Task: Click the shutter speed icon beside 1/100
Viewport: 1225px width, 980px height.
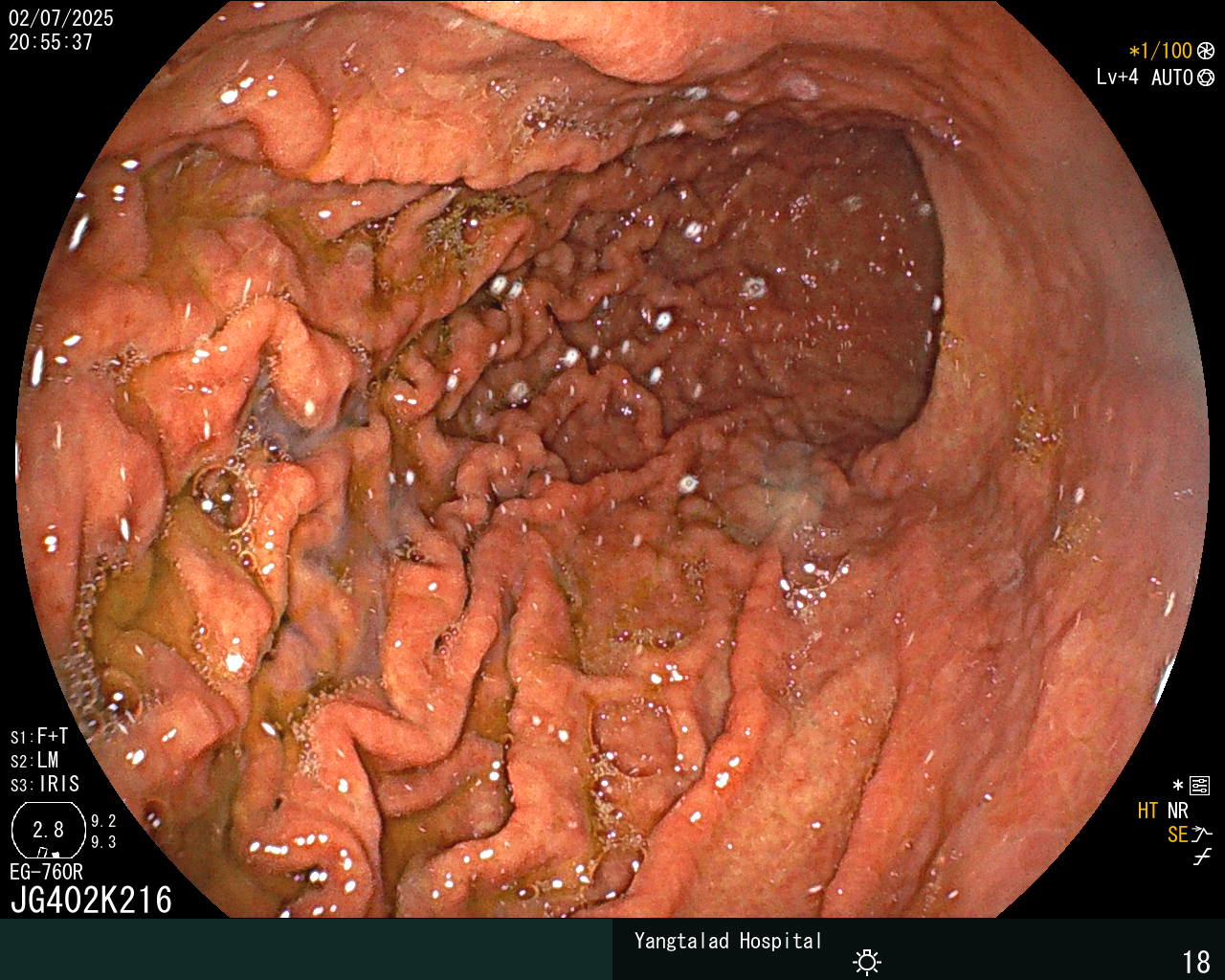Action: click(1206, 51)
